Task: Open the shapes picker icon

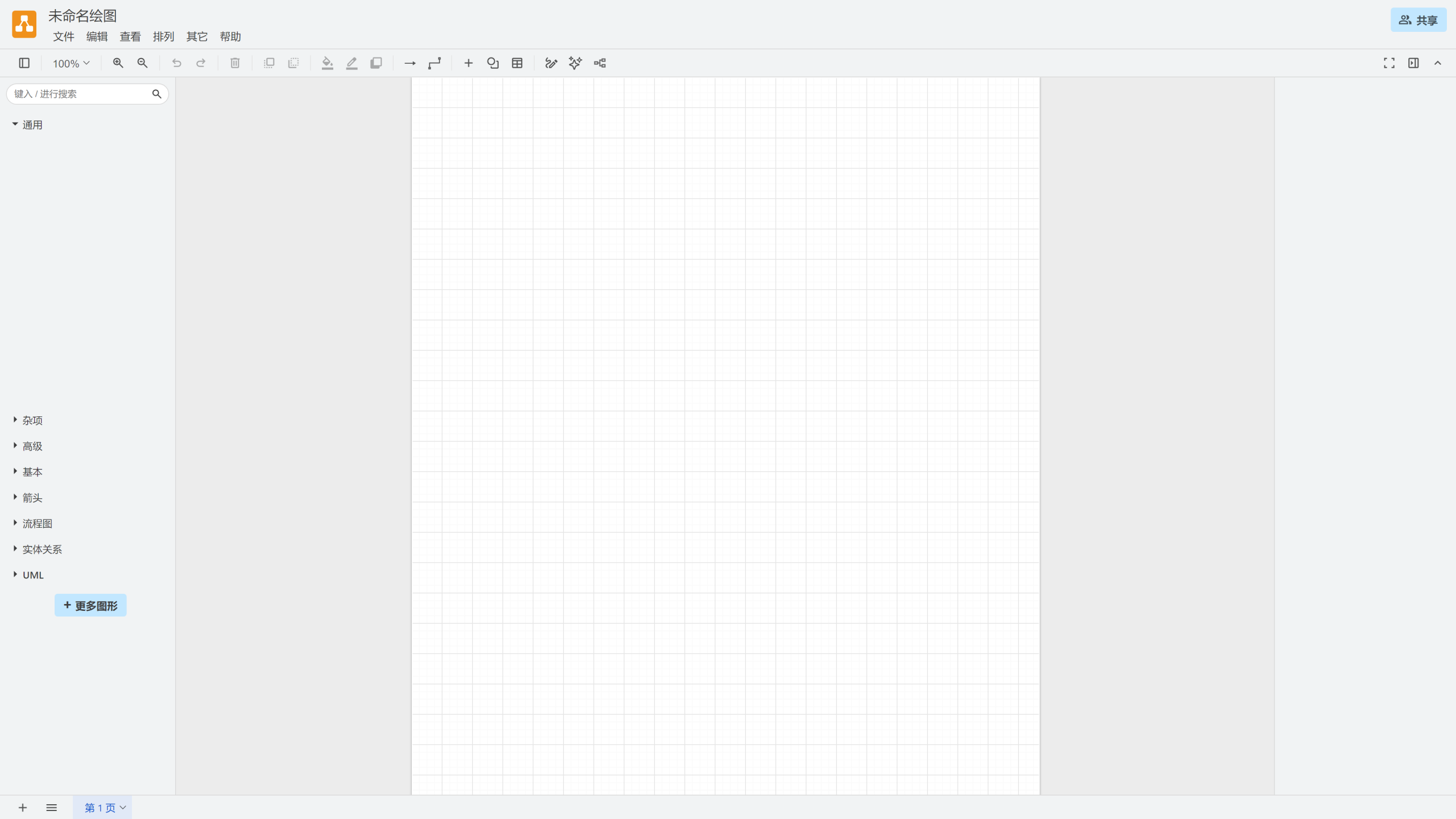Action: coord(493,63)
